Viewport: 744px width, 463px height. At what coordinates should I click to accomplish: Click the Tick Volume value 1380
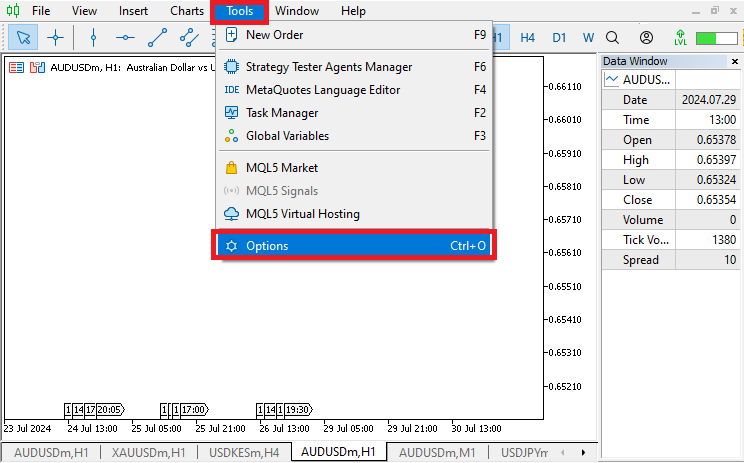click(x=724, y=240)
